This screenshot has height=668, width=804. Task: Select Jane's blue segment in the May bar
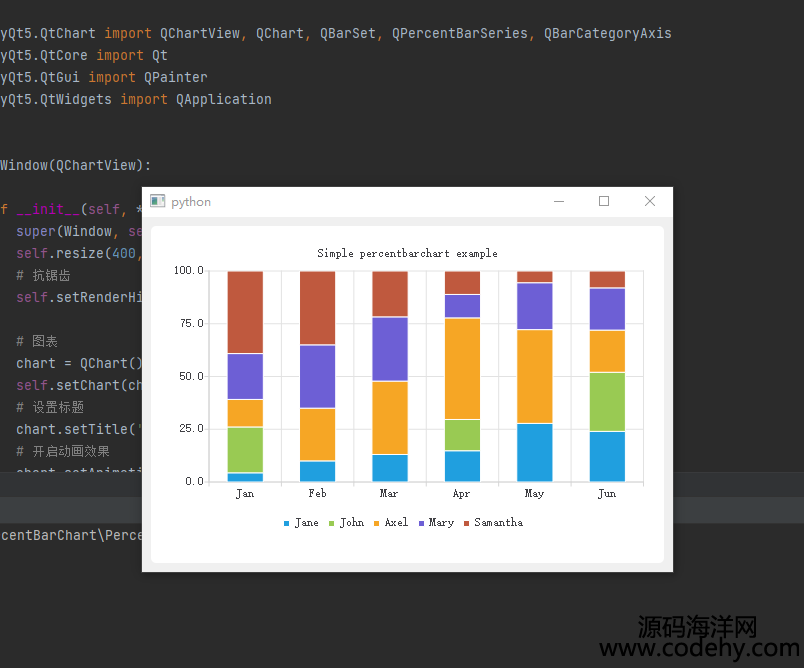point(534,452)
